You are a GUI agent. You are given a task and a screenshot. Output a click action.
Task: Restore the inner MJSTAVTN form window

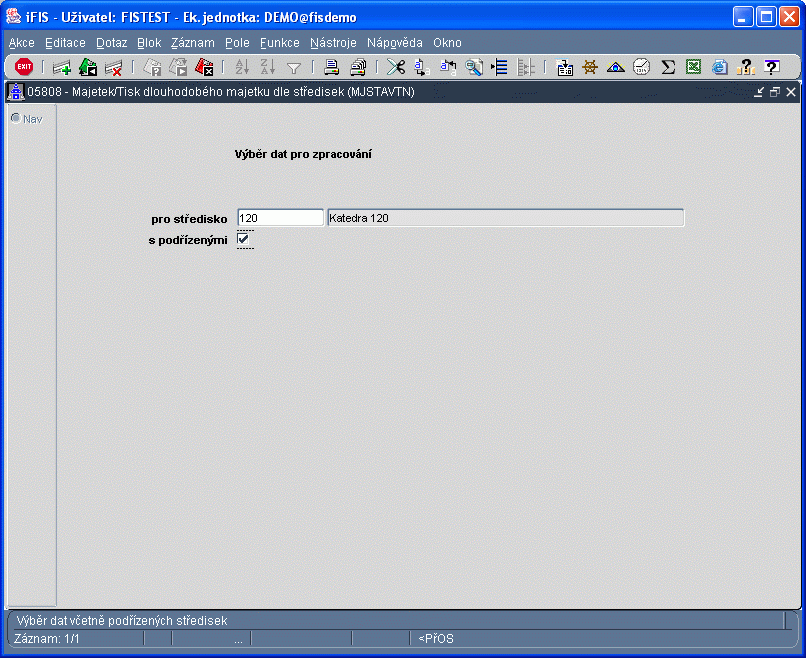(775, 92)
